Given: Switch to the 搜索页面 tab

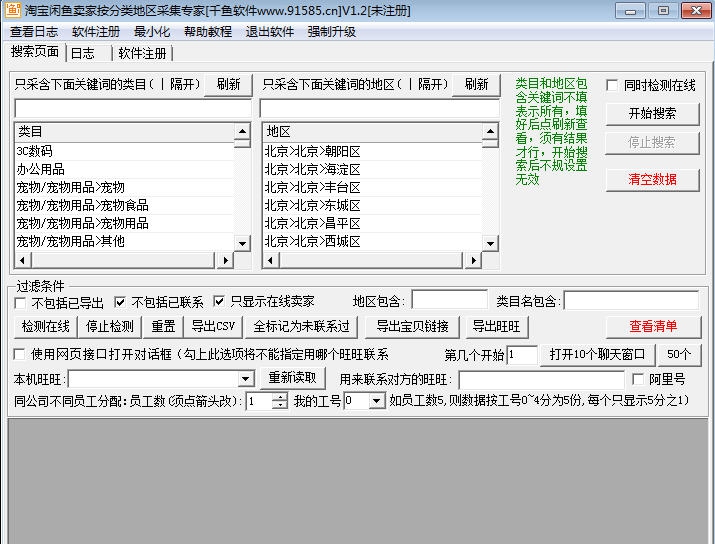Looking at the screenshot, I should pos(35,52).
